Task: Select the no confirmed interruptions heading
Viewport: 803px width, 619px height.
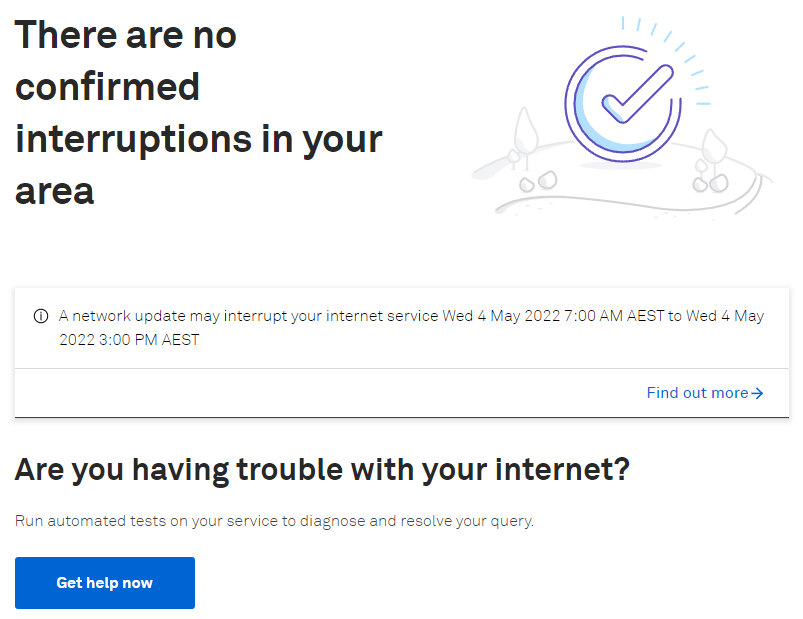Action: pos(199,113)
